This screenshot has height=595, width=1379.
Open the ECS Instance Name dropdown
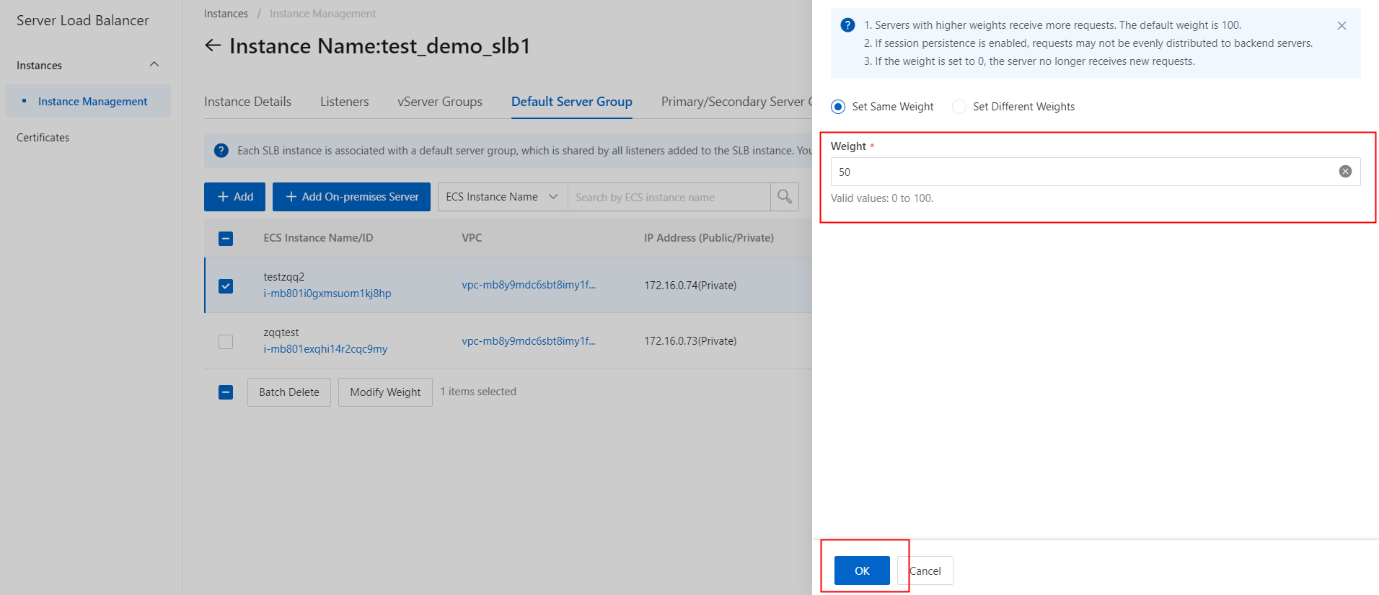coord(502,196)
